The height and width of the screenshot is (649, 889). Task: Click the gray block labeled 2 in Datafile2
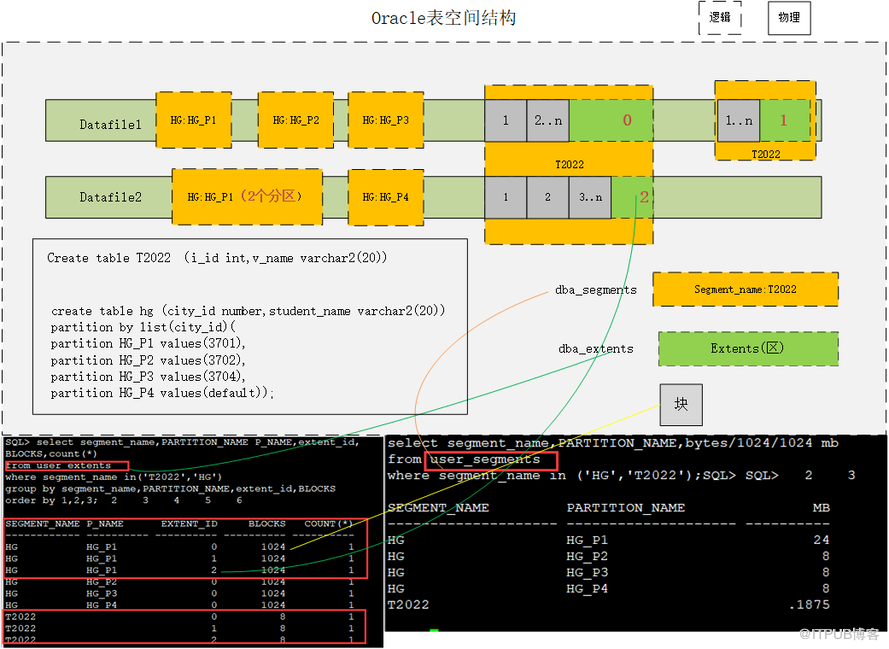click(548, 197)
